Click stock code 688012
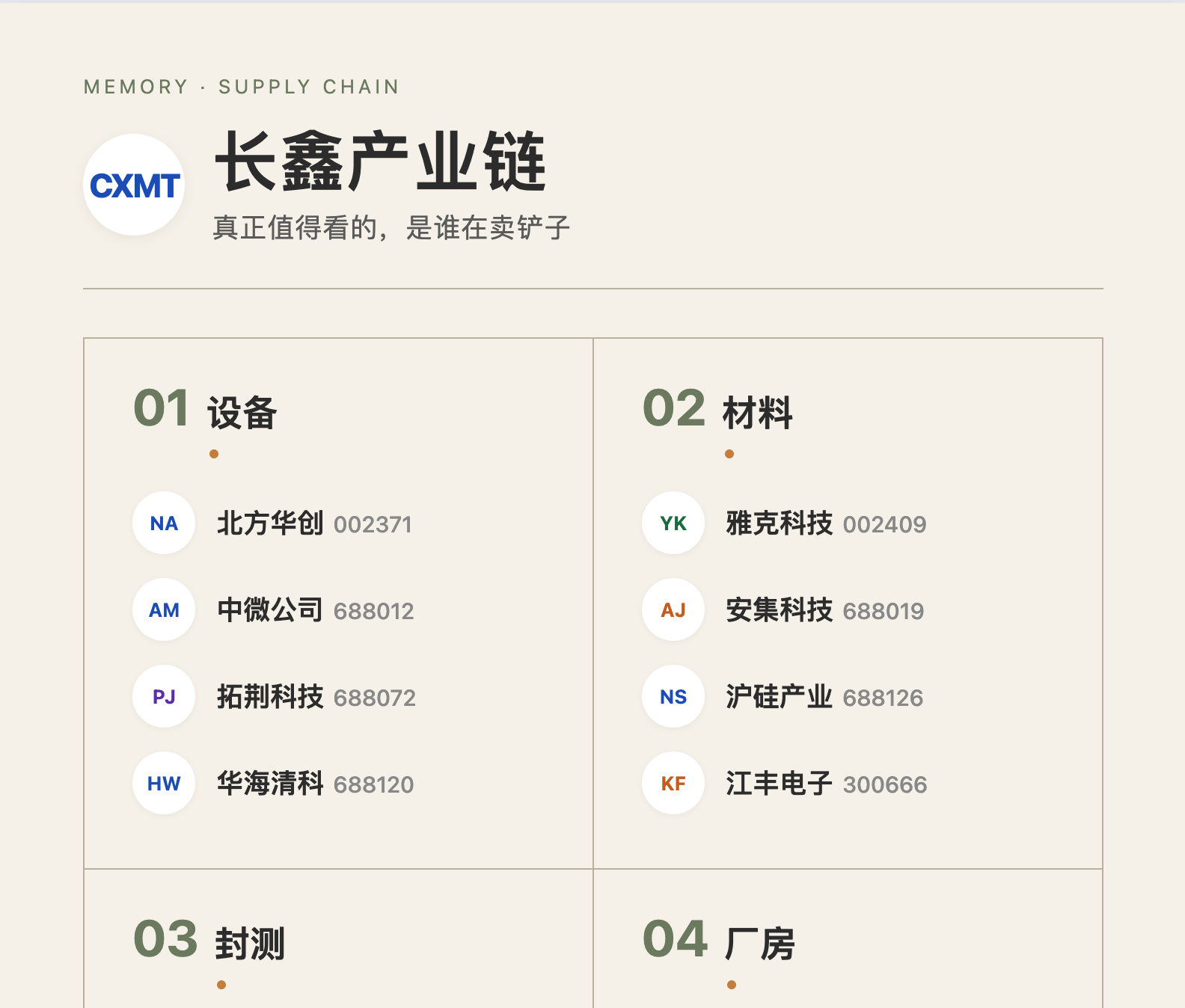 click(x=374, y=612)
